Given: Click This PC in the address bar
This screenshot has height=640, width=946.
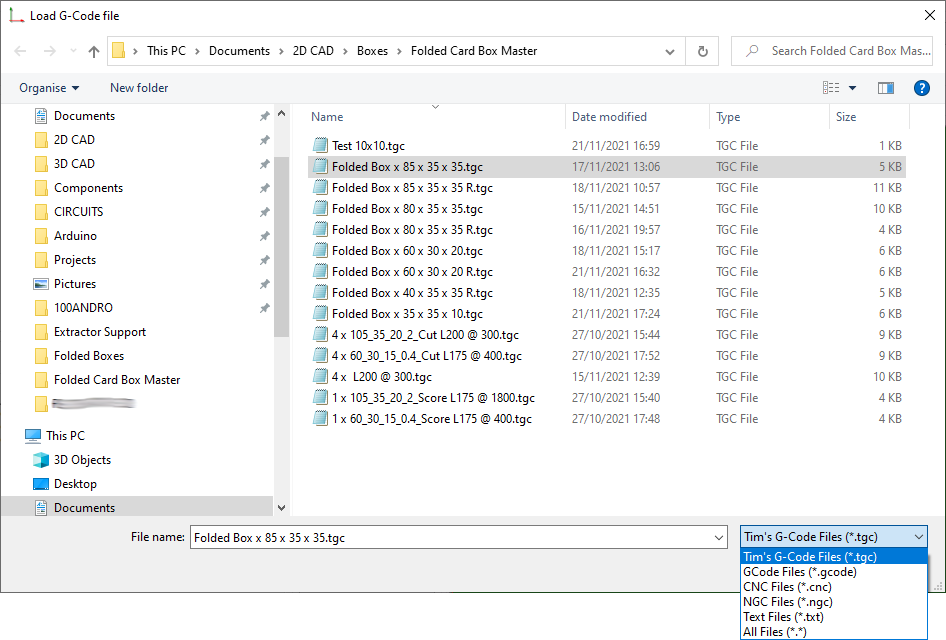Looking at the screenshot, I should tap(166, 51).
